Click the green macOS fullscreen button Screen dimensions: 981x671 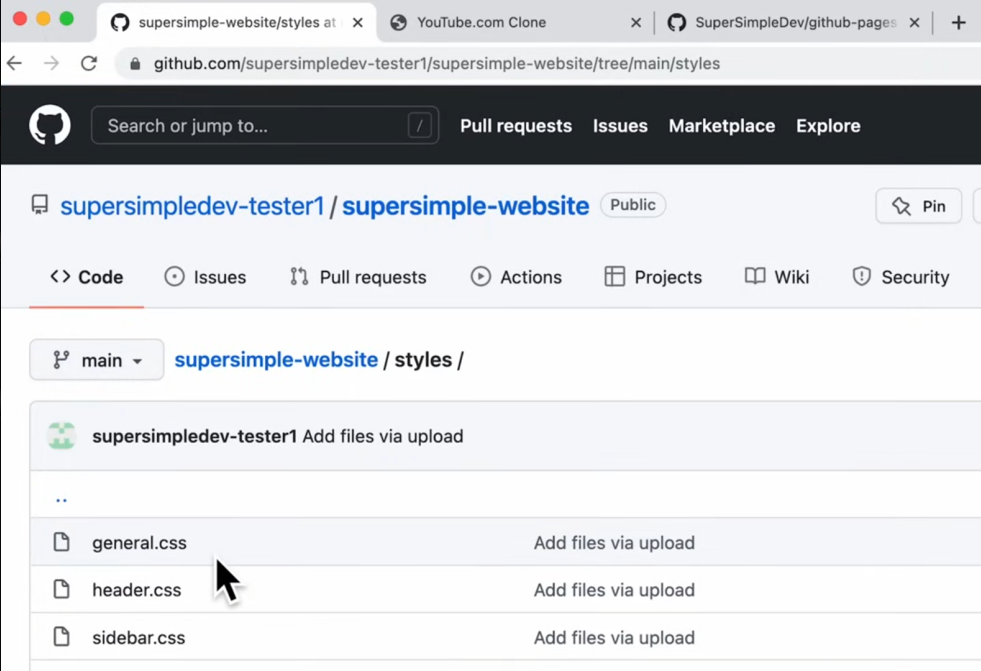point(66,19)
